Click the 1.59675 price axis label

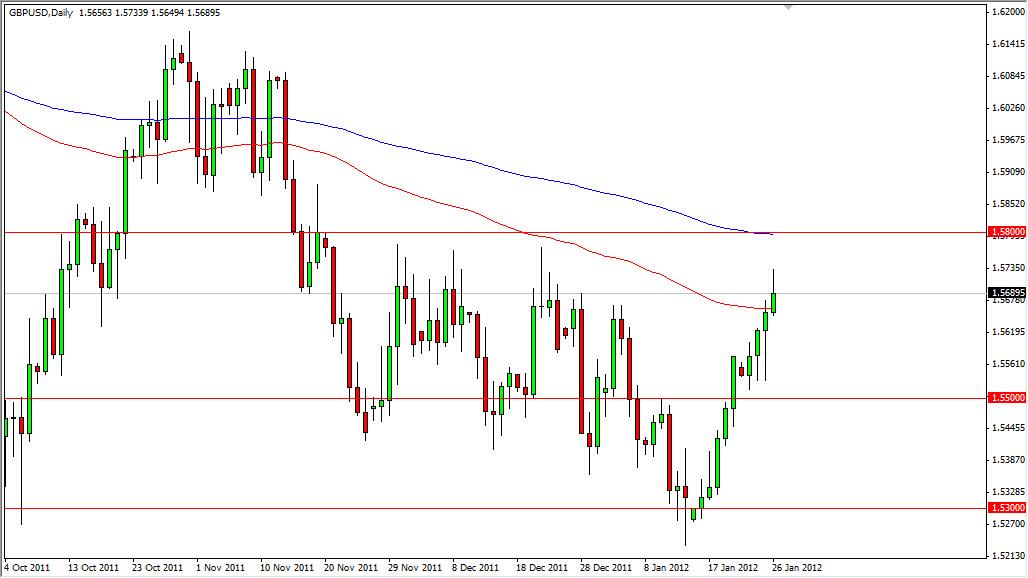[x=1008, y=140]
